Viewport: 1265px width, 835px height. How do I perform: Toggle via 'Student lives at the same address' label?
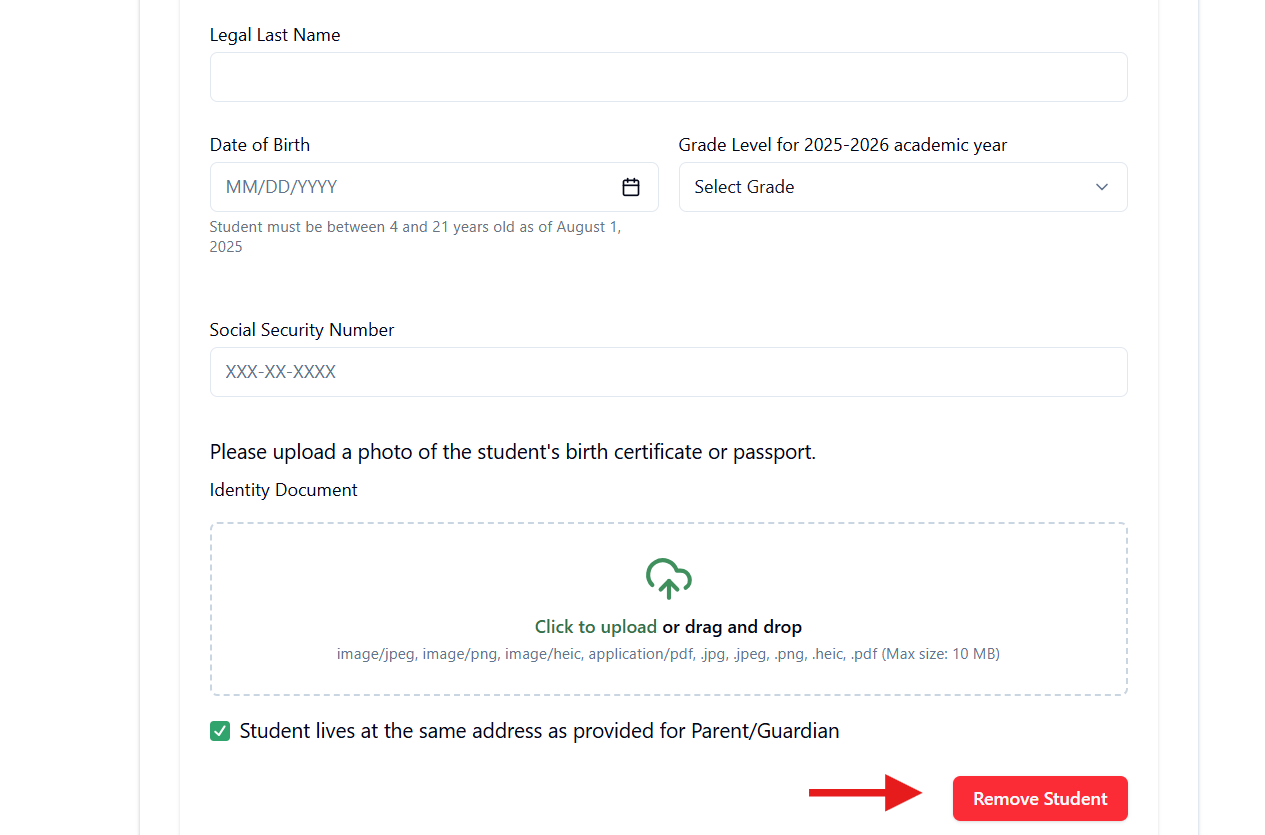(x=539, y=731)
